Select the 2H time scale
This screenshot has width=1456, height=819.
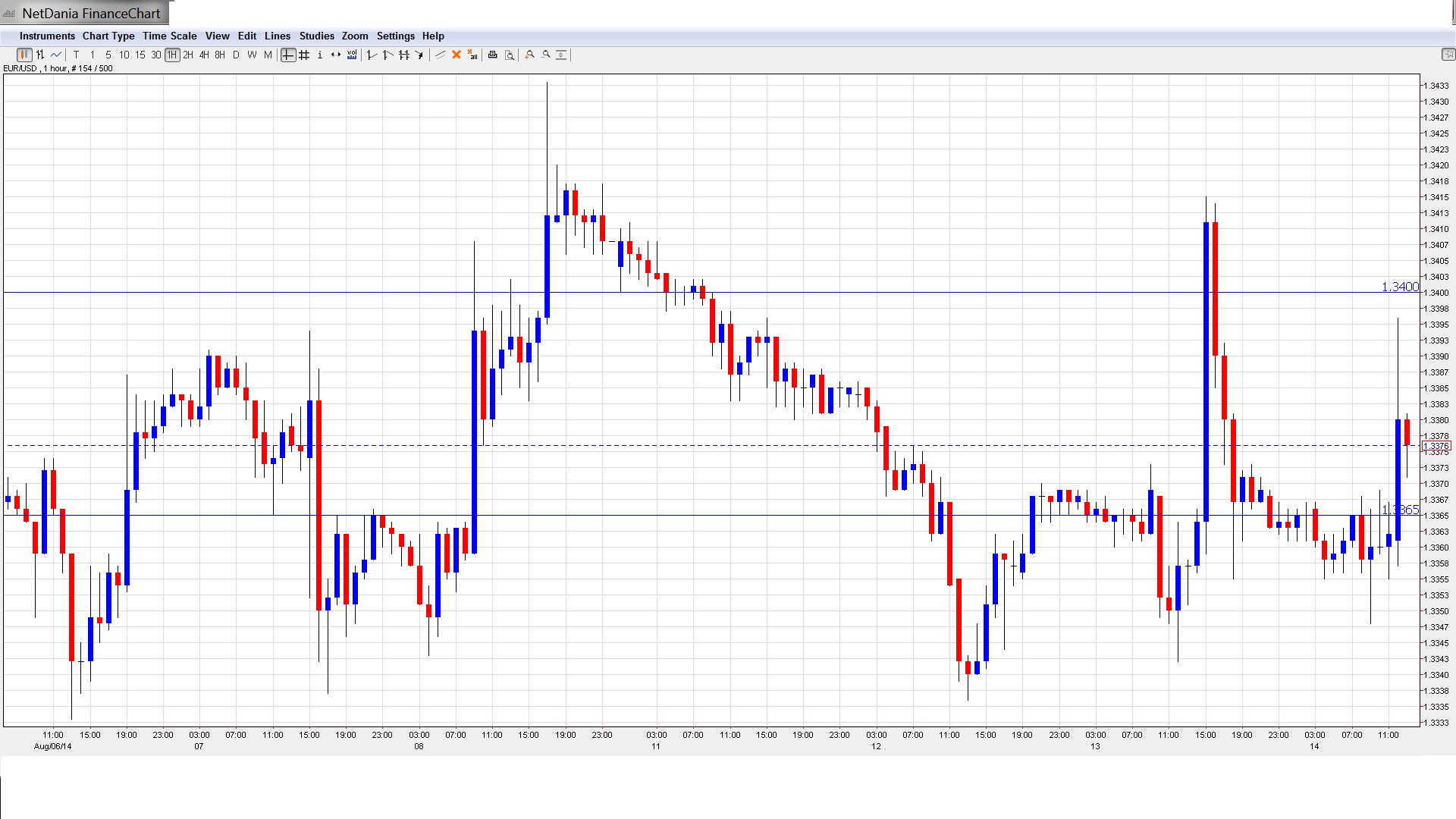point(188,55)
